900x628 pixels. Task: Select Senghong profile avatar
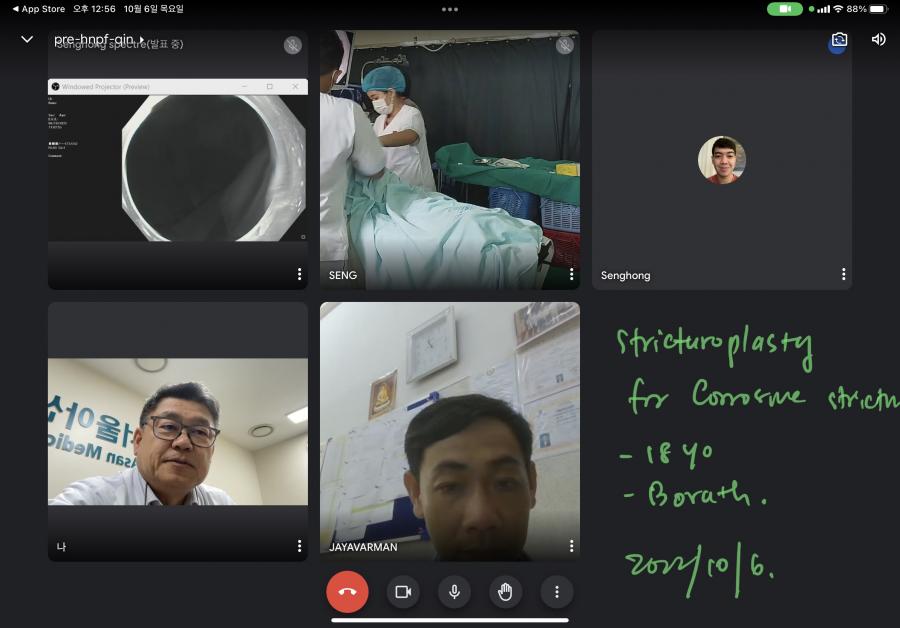click(722, 160)
